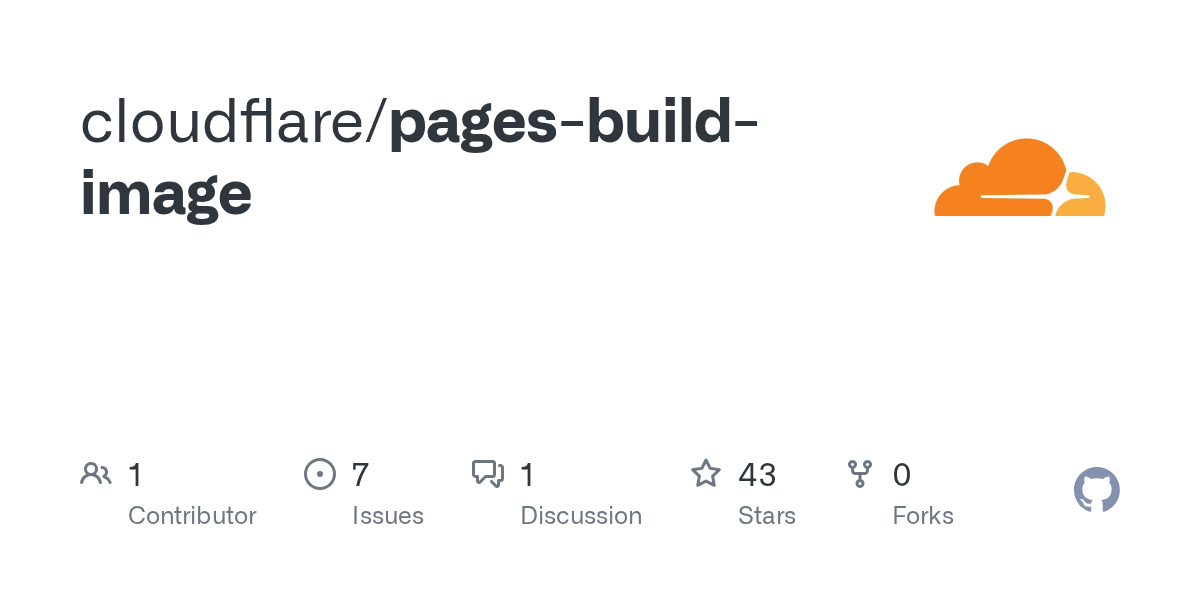Click the fork count 0

(902, 475)
